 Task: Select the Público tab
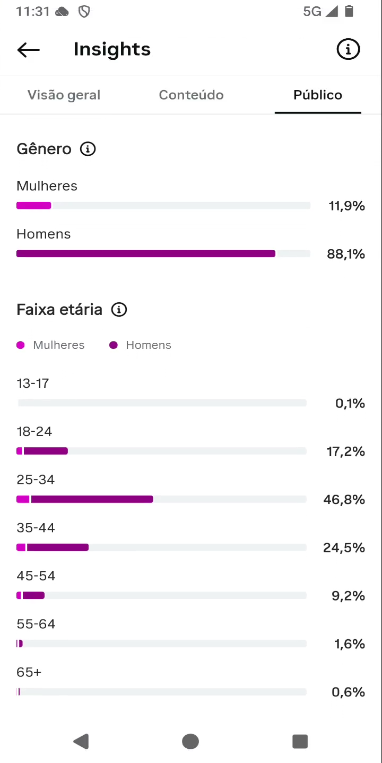tap(318, 95)
